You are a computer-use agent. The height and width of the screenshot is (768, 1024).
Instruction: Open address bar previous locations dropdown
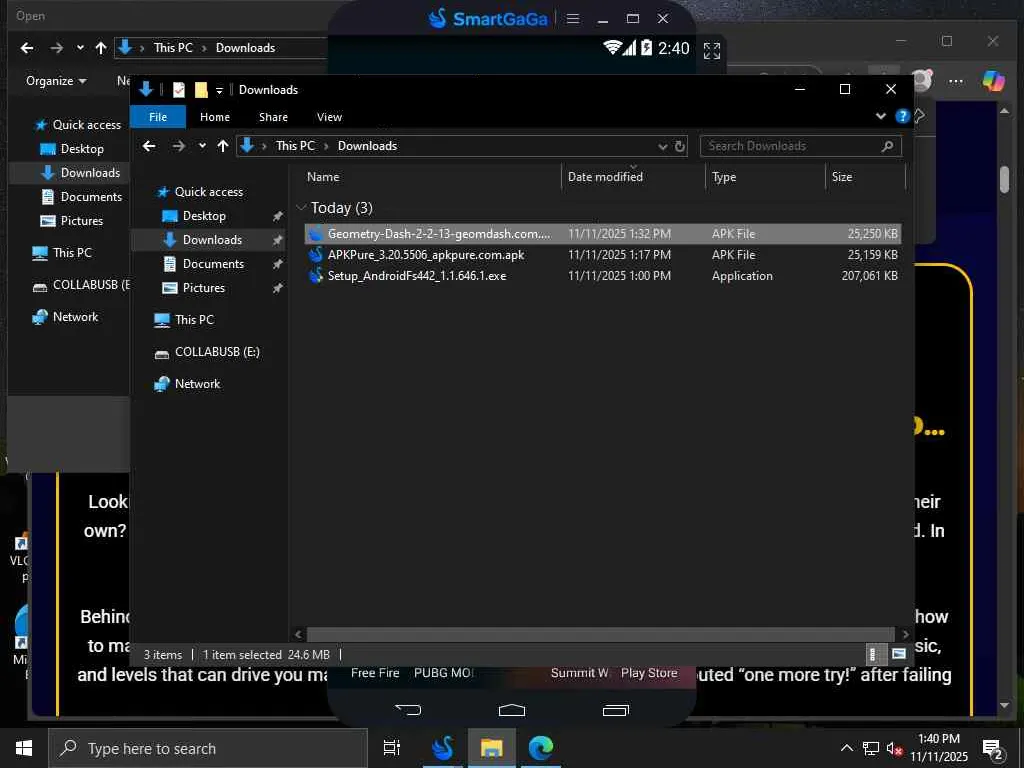tap(662, 146)
